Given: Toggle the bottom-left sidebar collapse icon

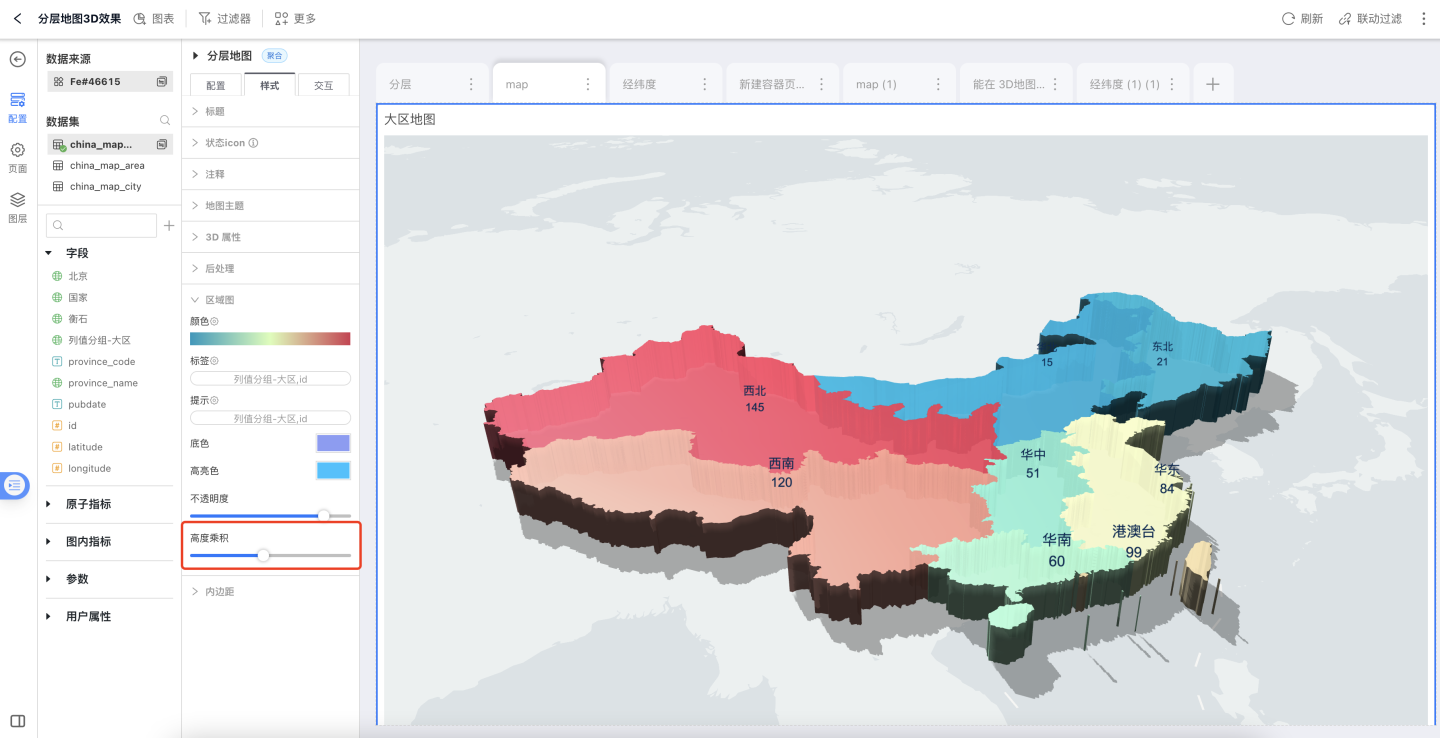Looking at the screenshot, I should point(17,721).
